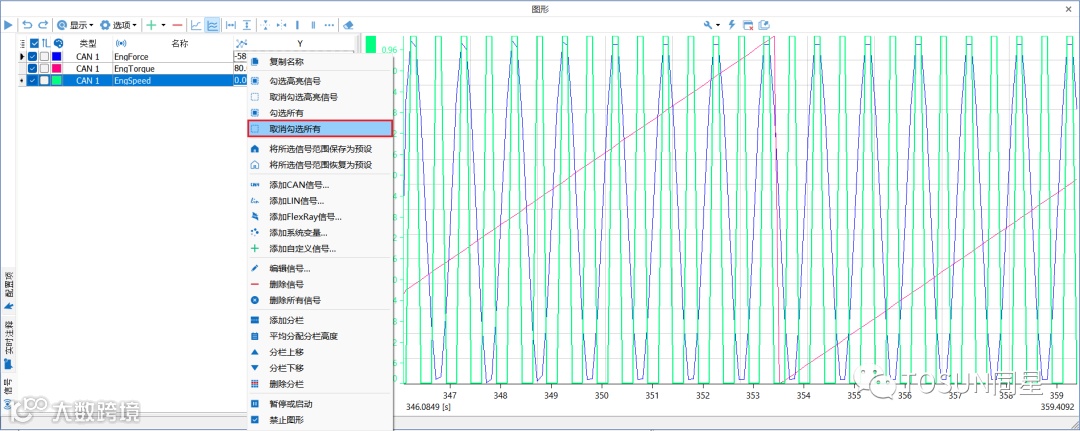The image size is (1080, 431).
Task: Click the eraser clear graph icon
Action: tap(348, 25)
